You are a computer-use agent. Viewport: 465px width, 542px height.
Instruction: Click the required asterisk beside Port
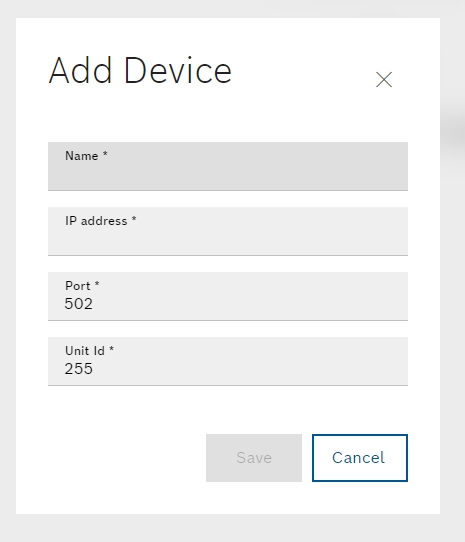coord(97,284)
